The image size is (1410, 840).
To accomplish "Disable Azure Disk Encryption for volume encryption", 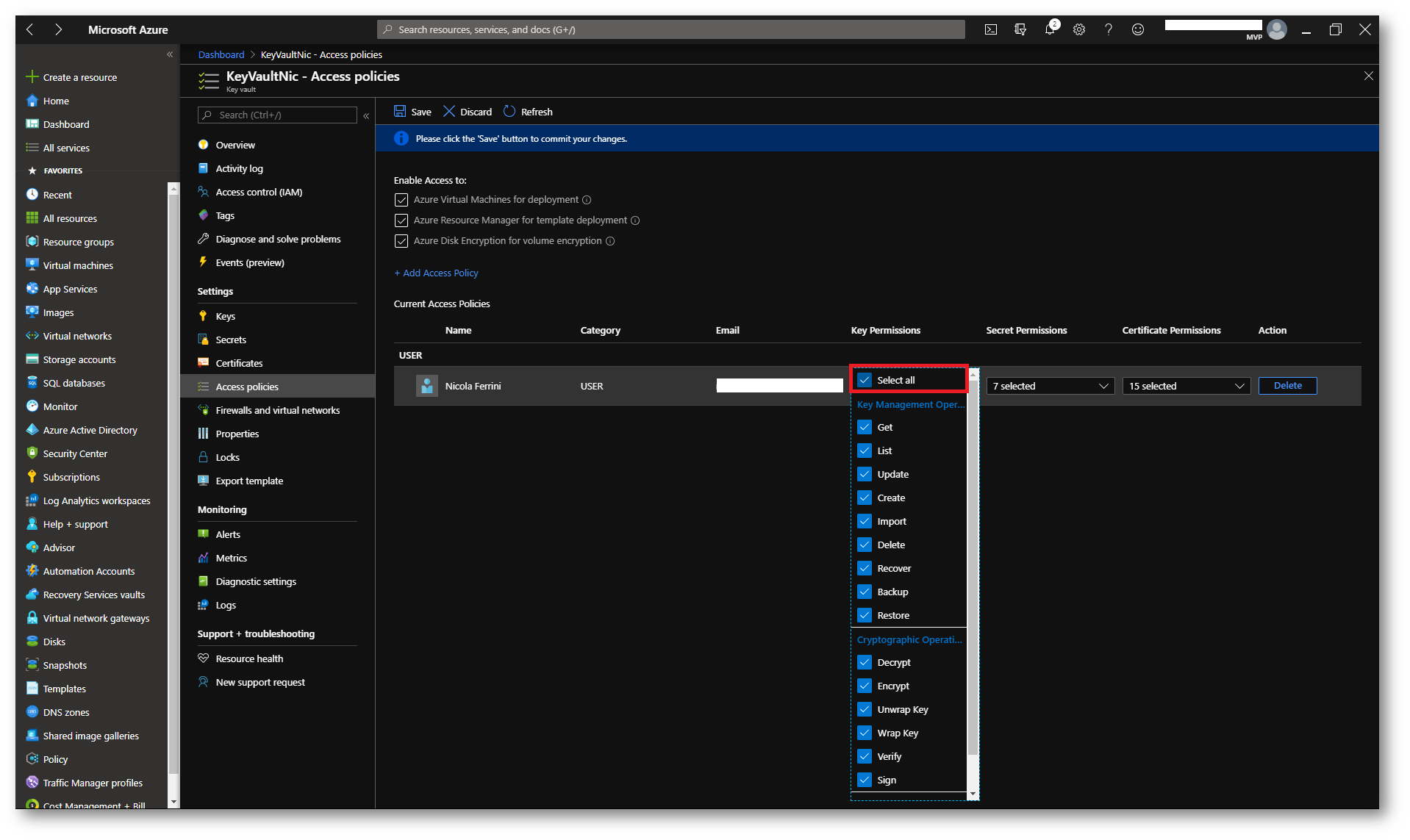I will [x=401, y=241].
